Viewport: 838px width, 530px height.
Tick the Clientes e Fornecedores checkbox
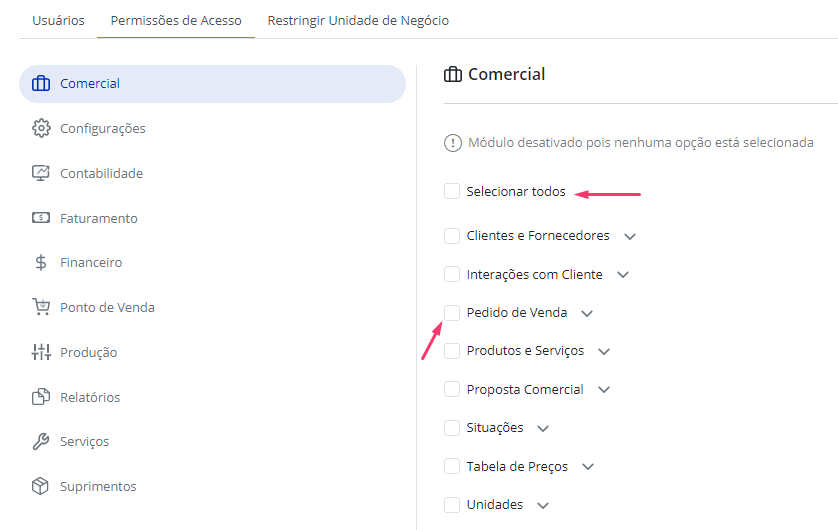[x=452, y=236]
